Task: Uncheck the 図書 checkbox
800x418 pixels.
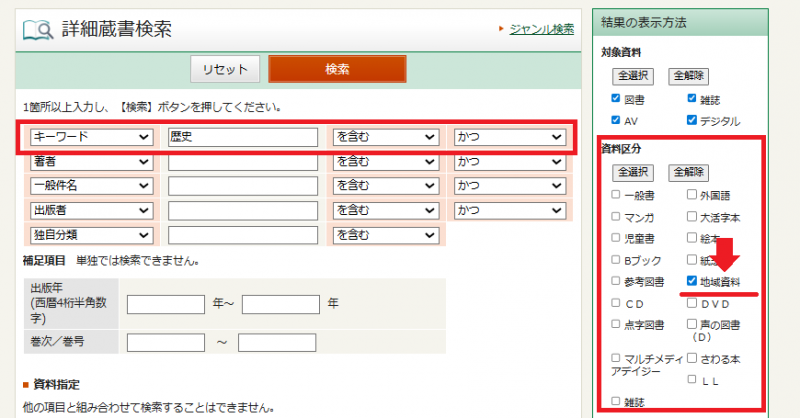Action: [x=616, y=99]
